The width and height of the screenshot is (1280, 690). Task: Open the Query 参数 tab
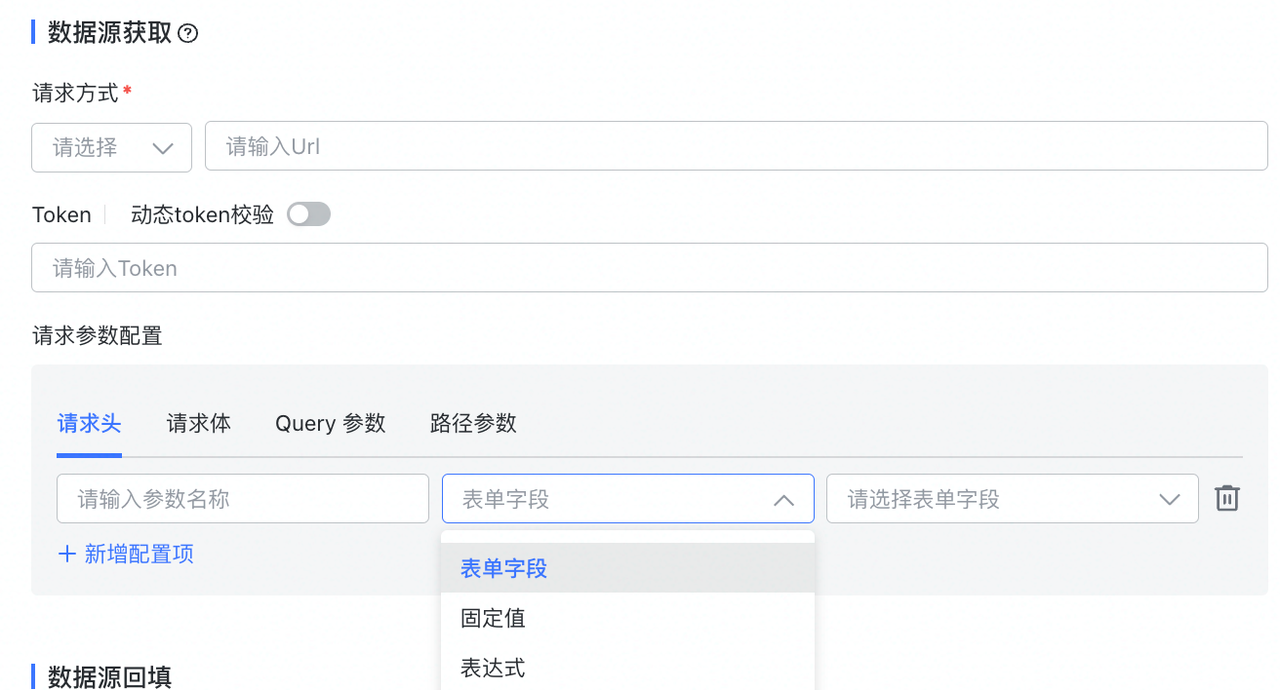point(330,423)
